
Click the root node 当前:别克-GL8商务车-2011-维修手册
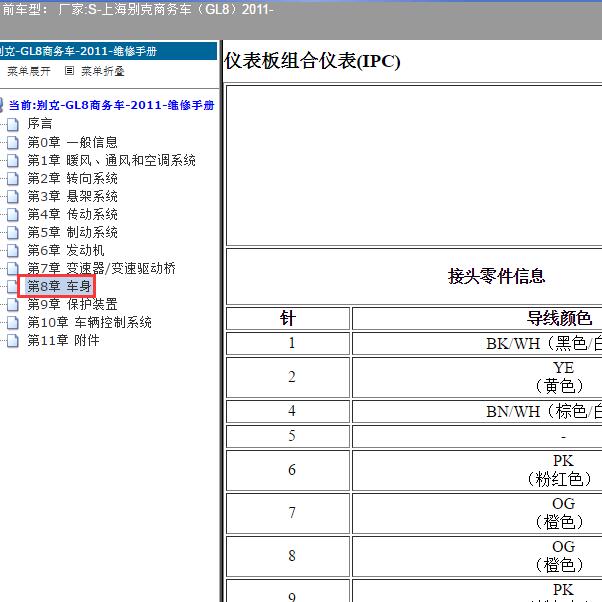tap(111, 105)
